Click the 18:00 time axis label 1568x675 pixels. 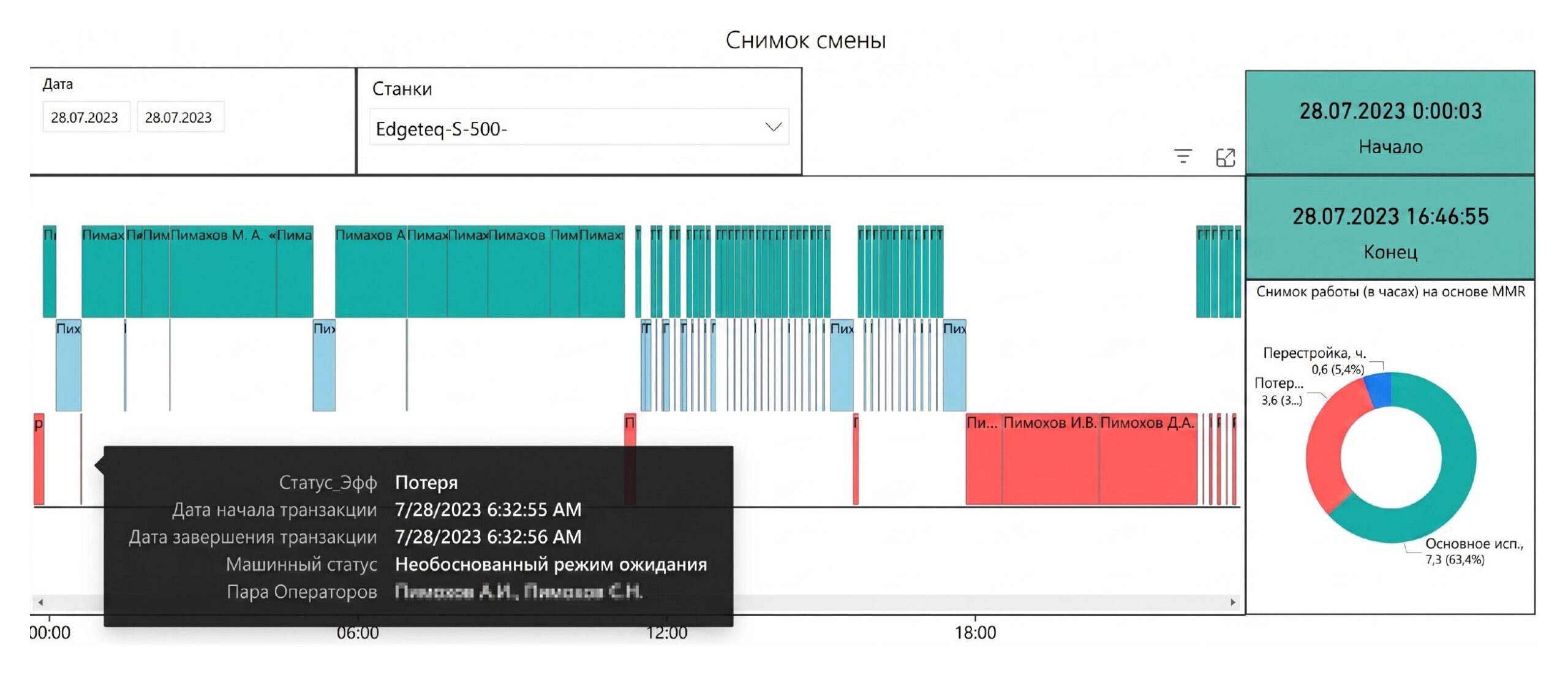(975, 633)
